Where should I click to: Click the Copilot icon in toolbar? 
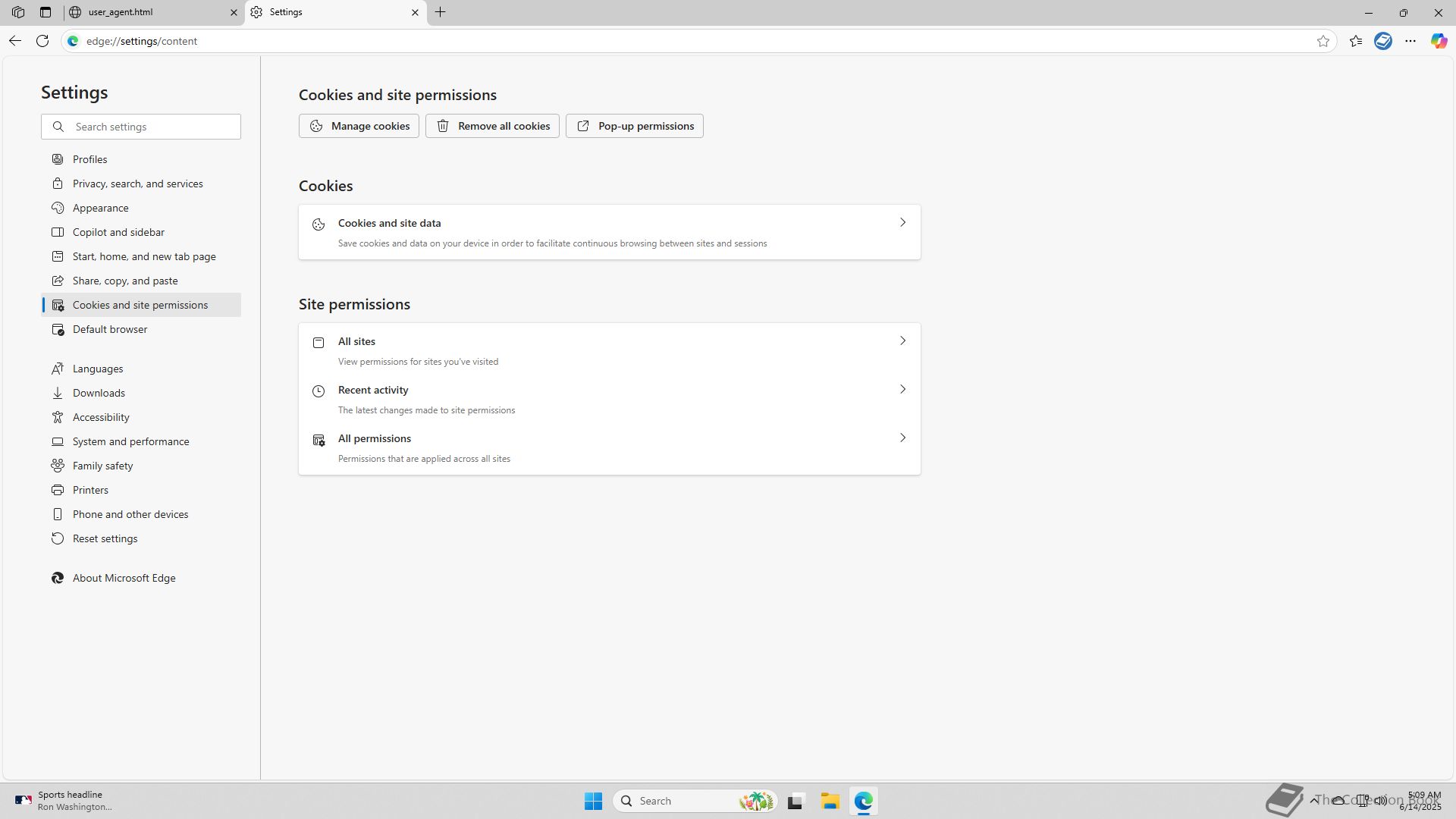pos(1439,41)
